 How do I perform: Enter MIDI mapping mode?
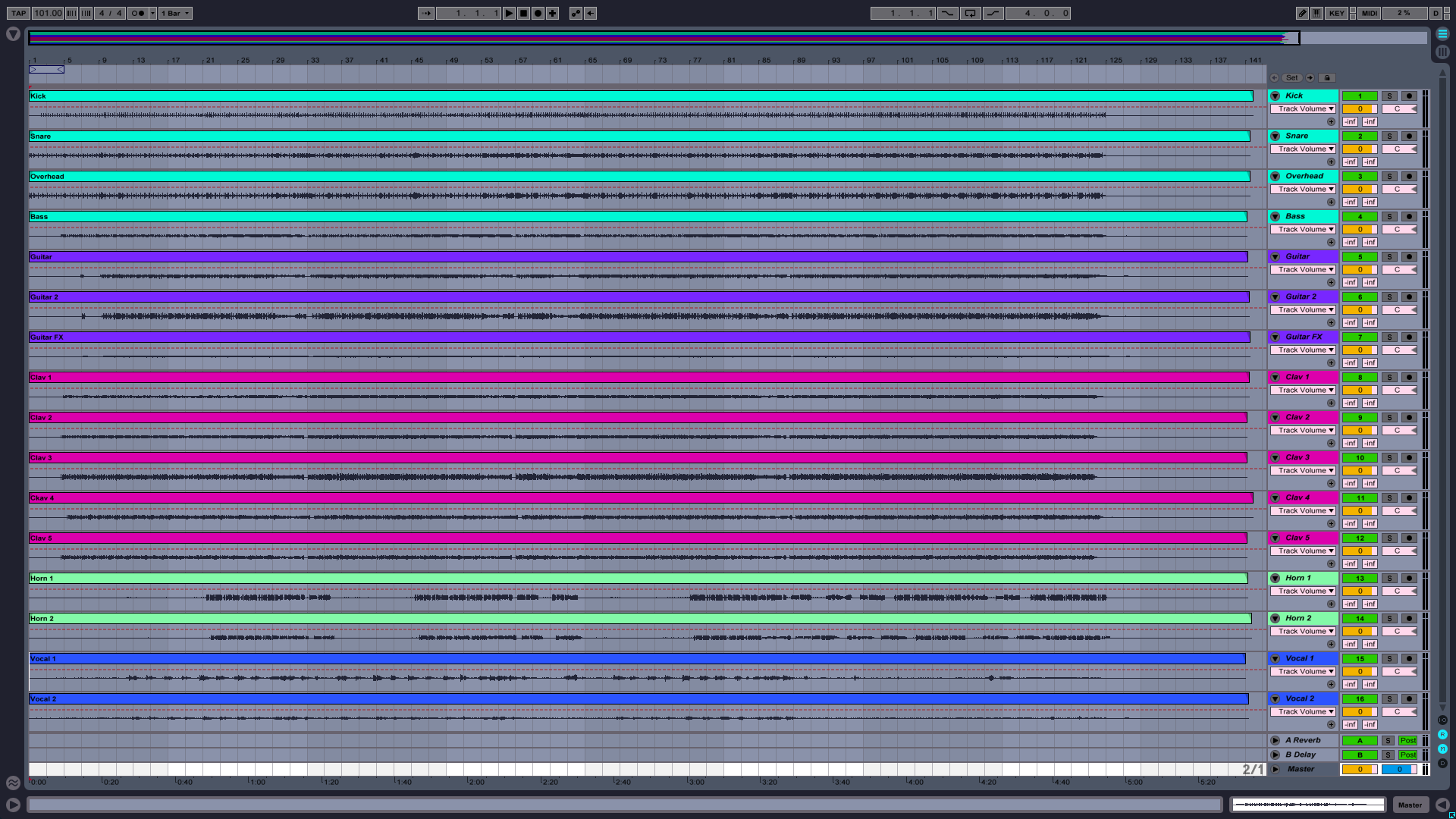pos(1370,13)
